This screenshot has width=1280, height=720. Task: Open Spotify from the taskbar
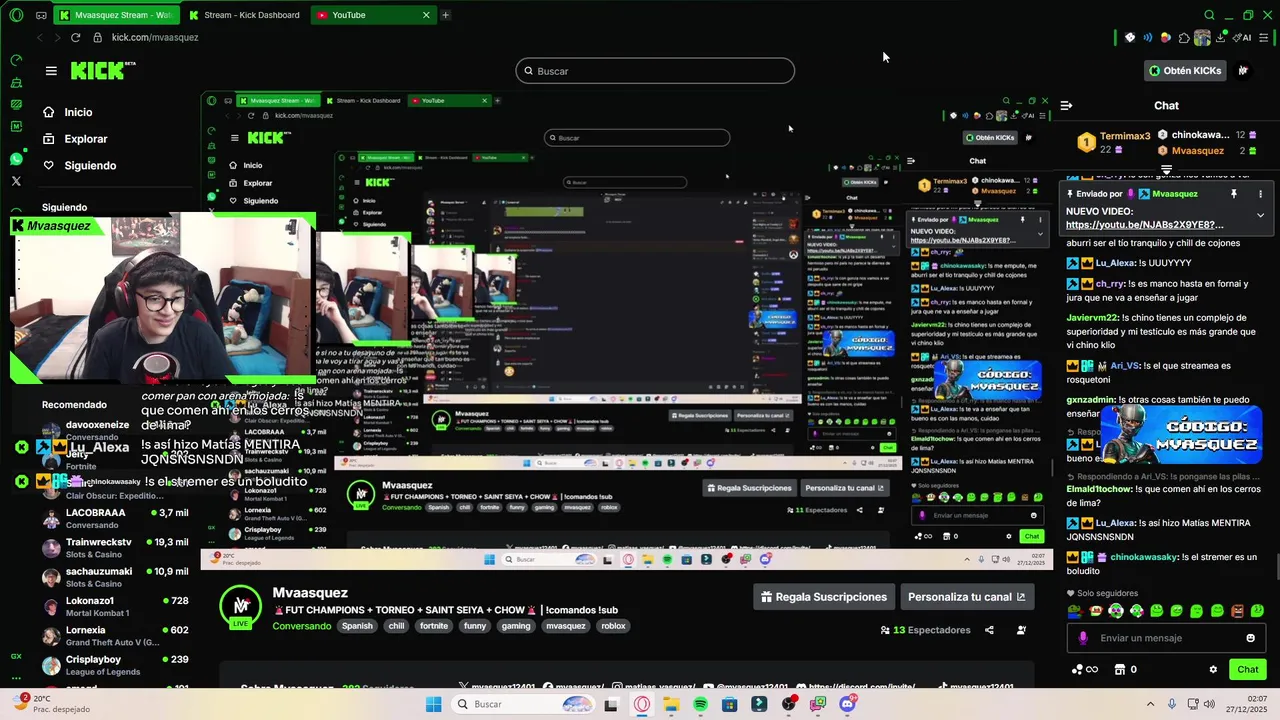[700, 704]
